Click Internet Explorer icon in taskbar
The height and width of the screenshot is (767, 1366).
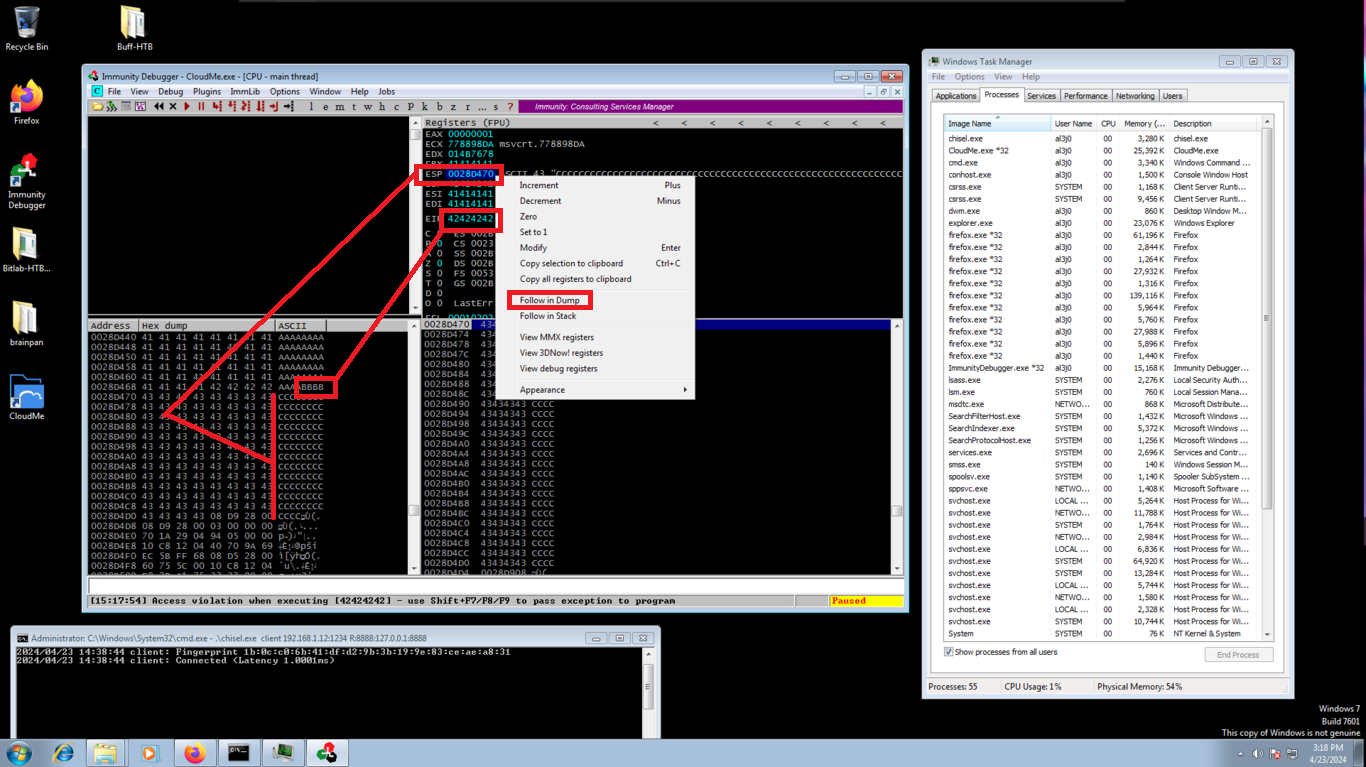click(63, 753)
